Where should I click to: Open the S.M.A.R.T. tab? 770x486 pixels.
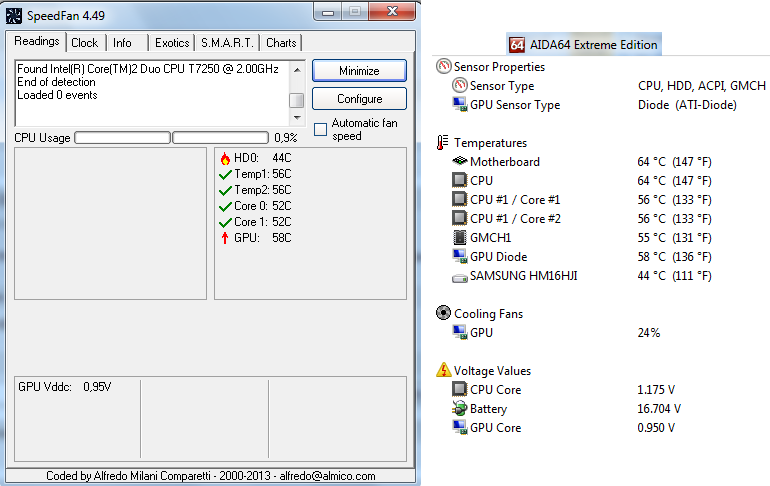227,43
